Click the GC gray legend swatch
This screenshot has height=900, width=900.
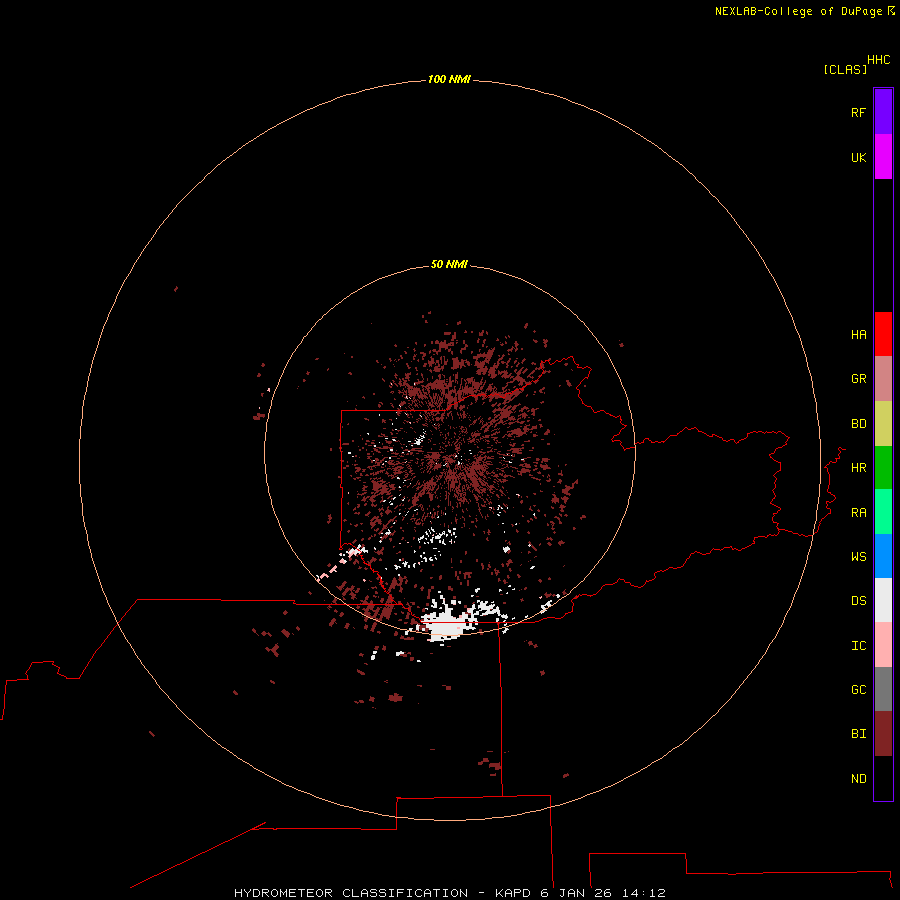(883, 689)
